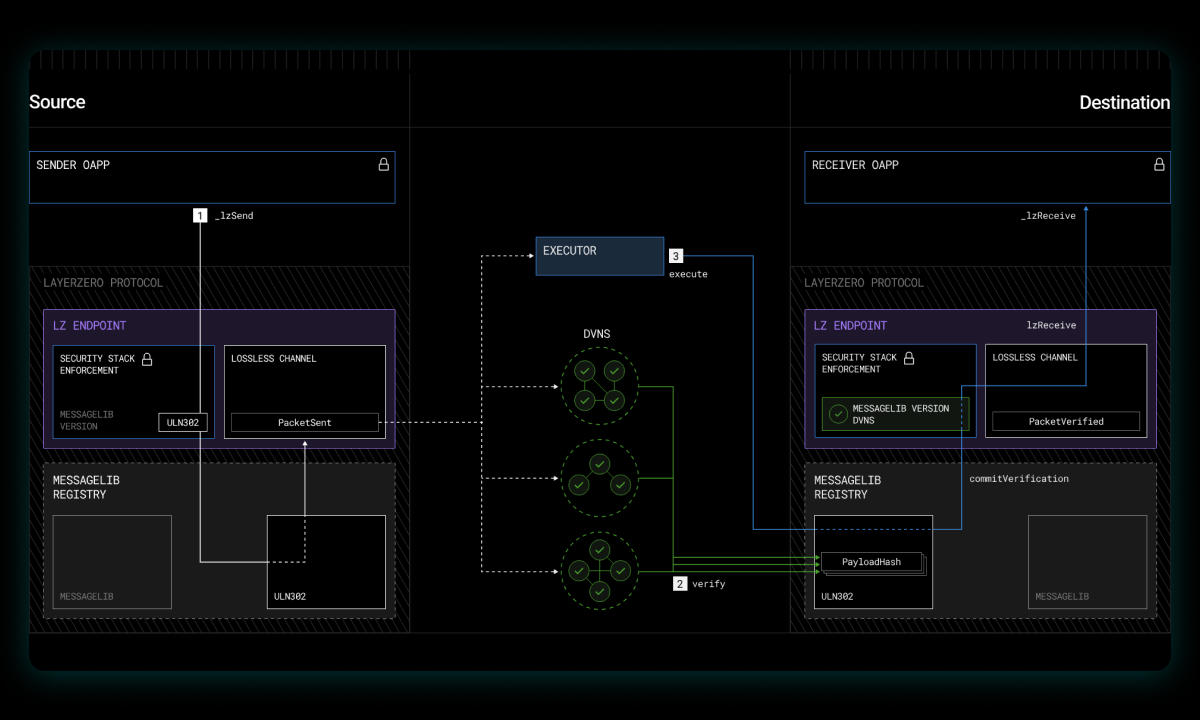The width and height of the screenshot is (1200, 720).
Task: Select the DVN cluster with four square-arranged nodes
Action: (x=599, y=385)
